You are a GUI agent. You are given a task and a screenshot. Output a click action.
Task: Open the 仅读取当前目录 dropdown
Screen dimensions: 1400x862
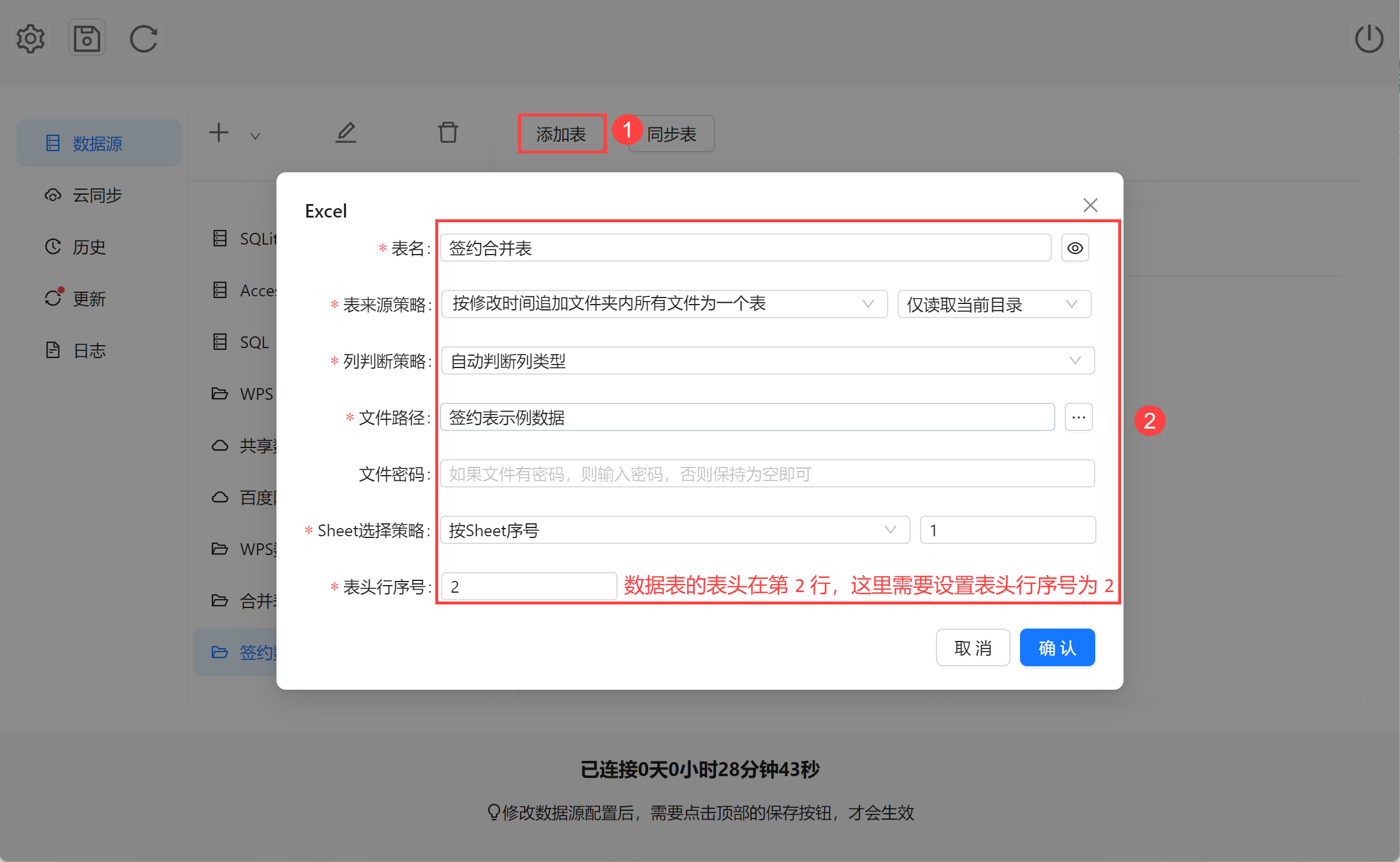[994, 304]
